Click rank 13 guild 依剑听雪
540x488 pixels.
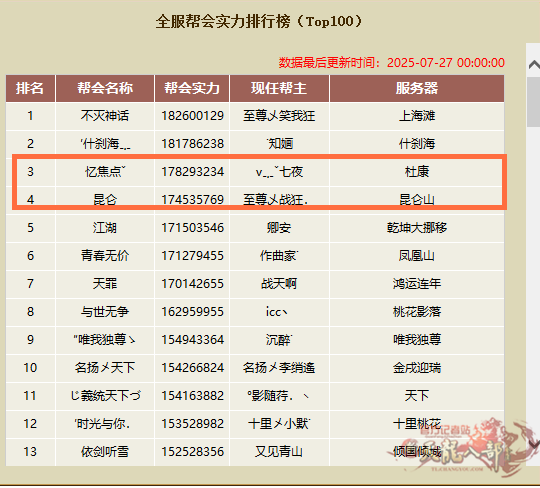tap(105, 452)
